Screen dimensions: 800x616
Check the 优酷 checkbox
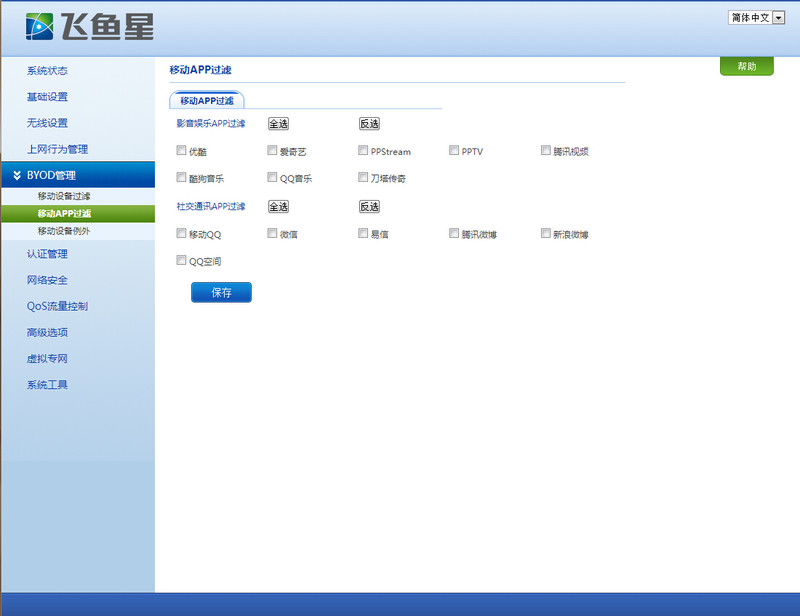tap(181, 150)
